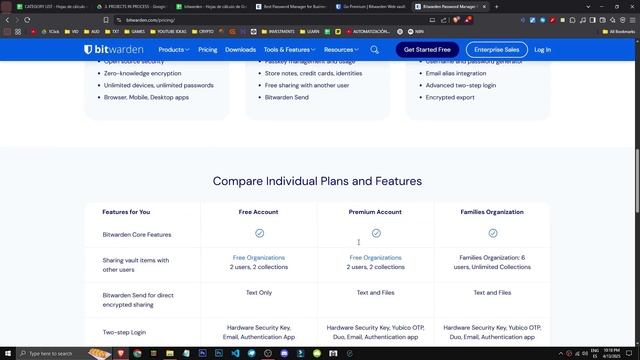This screenshot has height=360, width=640.
Task: Click the taskbar clock and date
Action: click(611, 353)
